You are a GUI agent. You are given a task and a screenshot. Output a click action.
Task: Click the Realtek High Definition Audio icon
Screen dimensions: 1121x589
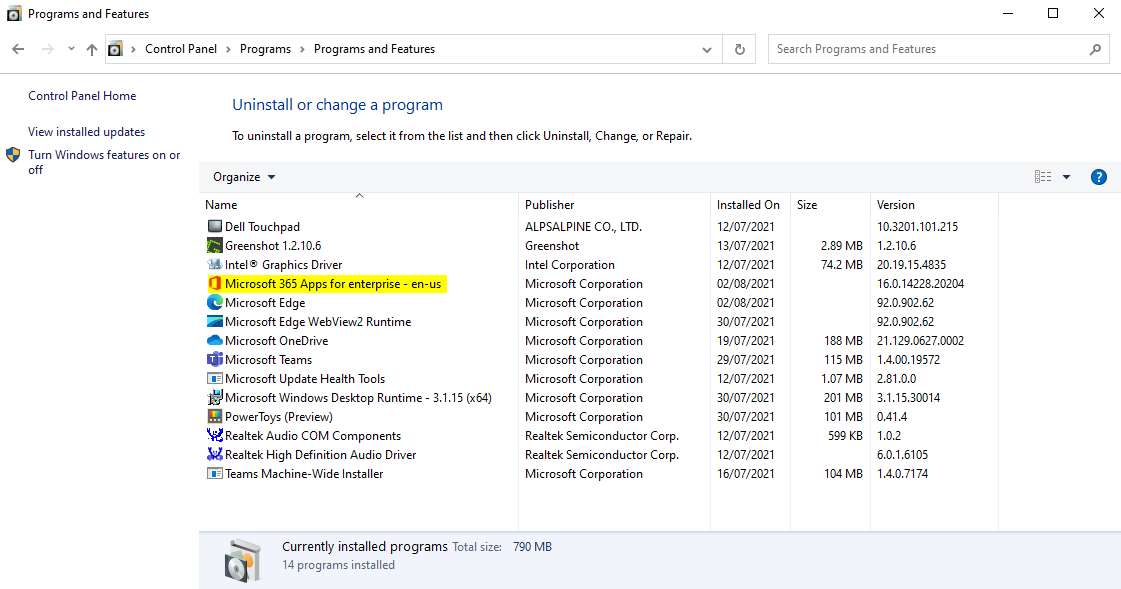(x=214, y=455)
